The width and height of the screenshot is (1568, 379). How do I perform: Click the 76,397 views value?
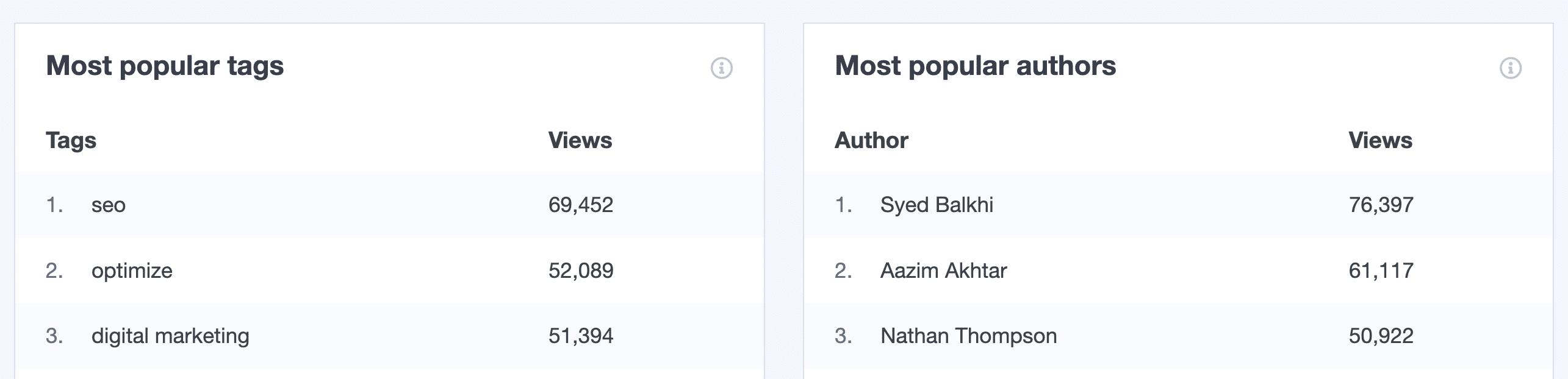(x=1381, y=205)
